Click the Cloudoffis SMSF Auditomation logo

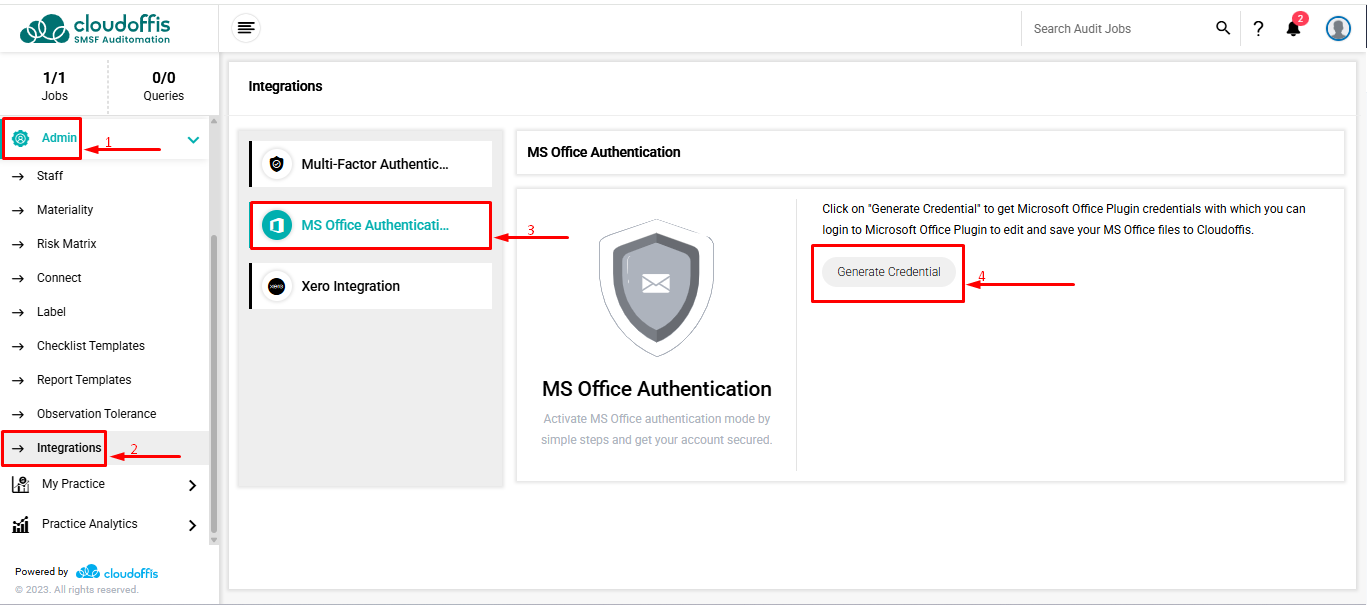tap(96, 28)
